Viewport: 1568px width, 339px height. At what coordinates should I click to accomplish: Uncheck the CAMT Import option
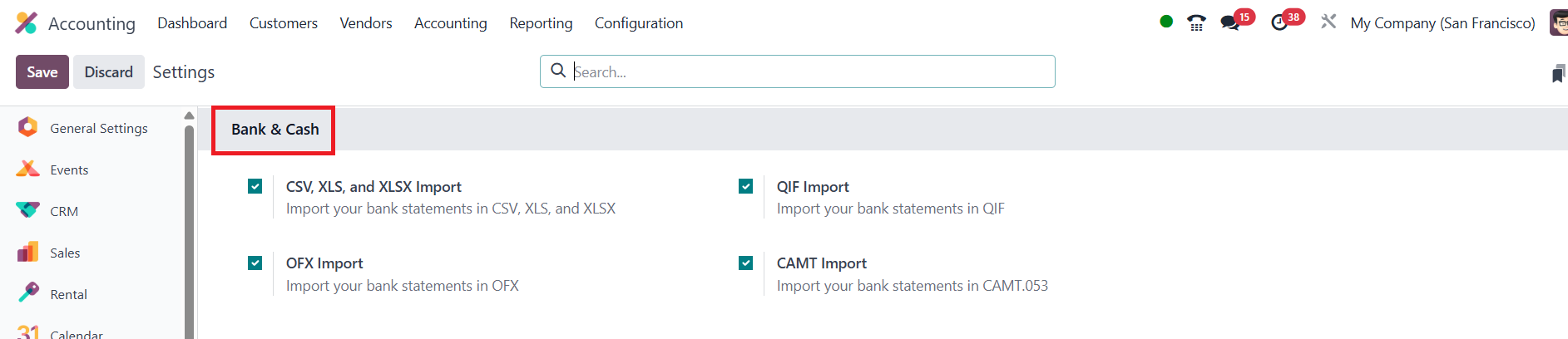(x=746, y=263)
